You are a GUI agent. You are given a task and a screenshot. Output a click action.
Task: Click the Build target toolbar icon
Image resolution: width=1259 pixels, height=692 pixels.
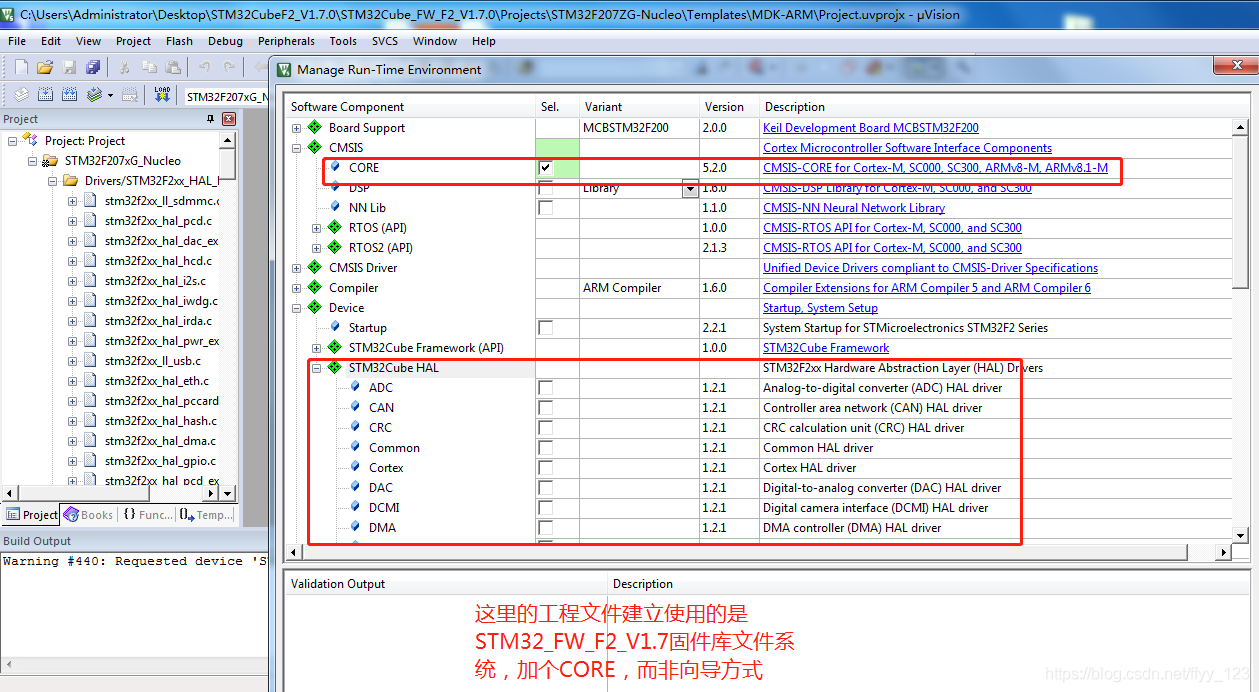pyautogui.click(x=45, y=95)
